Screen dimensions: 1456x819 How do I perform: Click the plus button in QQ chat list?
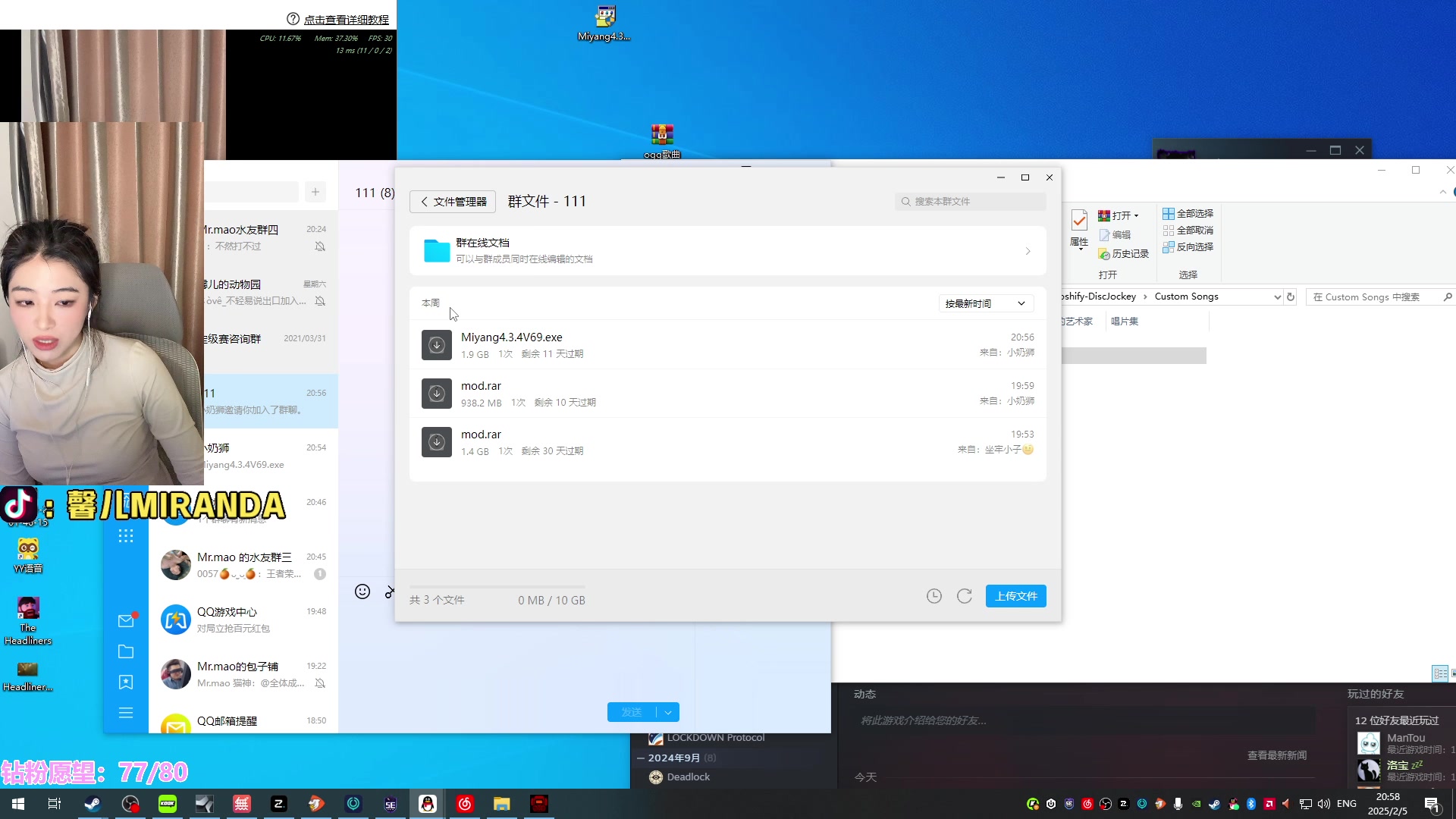[315, 192]
